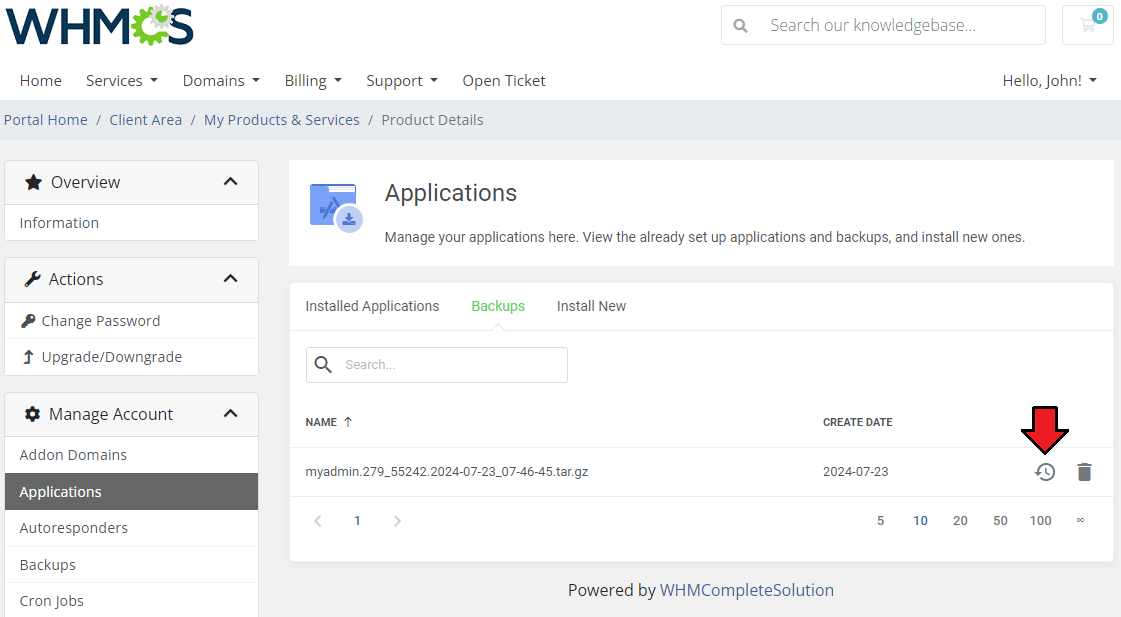
Task: Open the Services dropdown menu
Action: [x=122, y=81]
